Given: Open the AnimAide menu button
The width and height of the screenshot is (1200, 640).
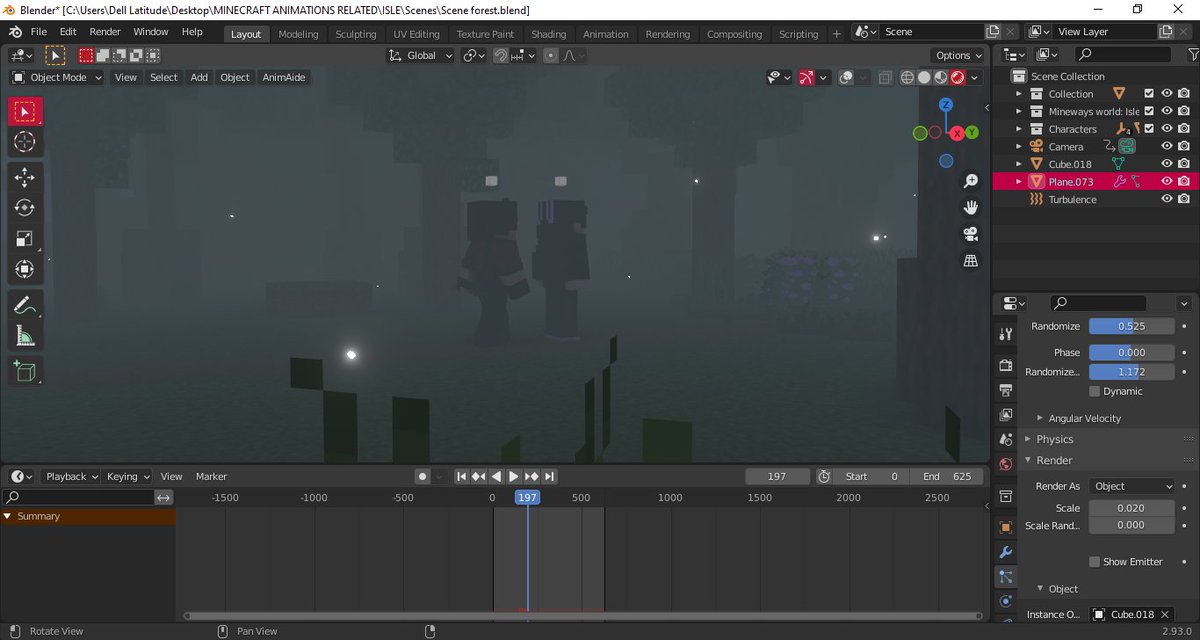Looking at the screenshot, I should coord(284,77).
